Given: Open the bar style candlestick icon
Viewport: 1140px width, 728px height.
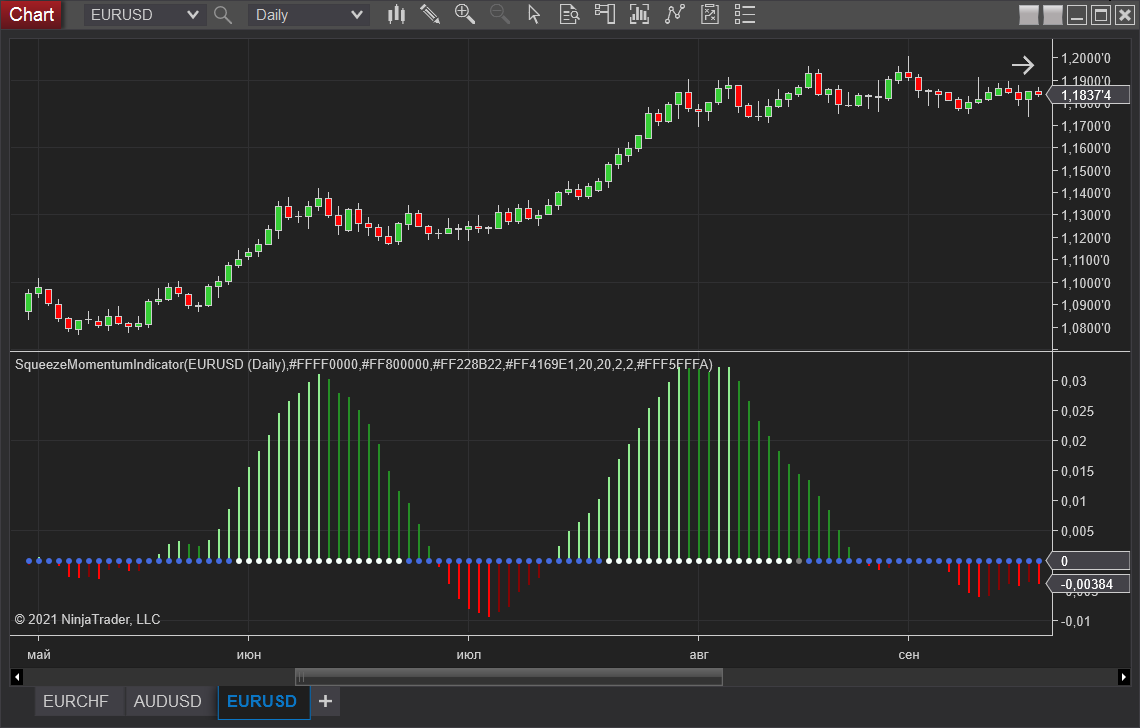Looking at the screenshot, I should 397,14.
